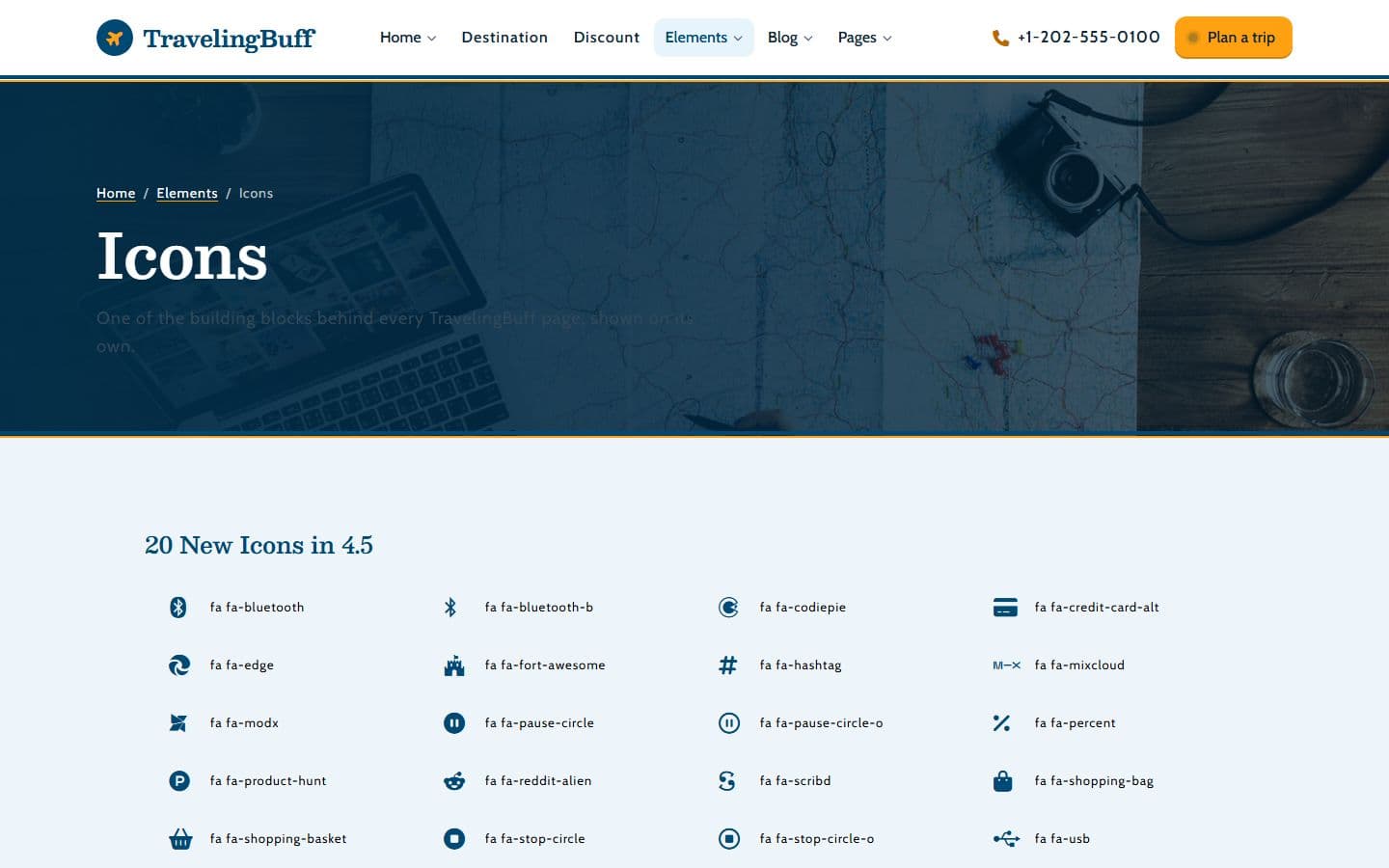Click the shopping-basket icon
The height and width of the screenshot is (868, 1389).
tap(180, 838)
